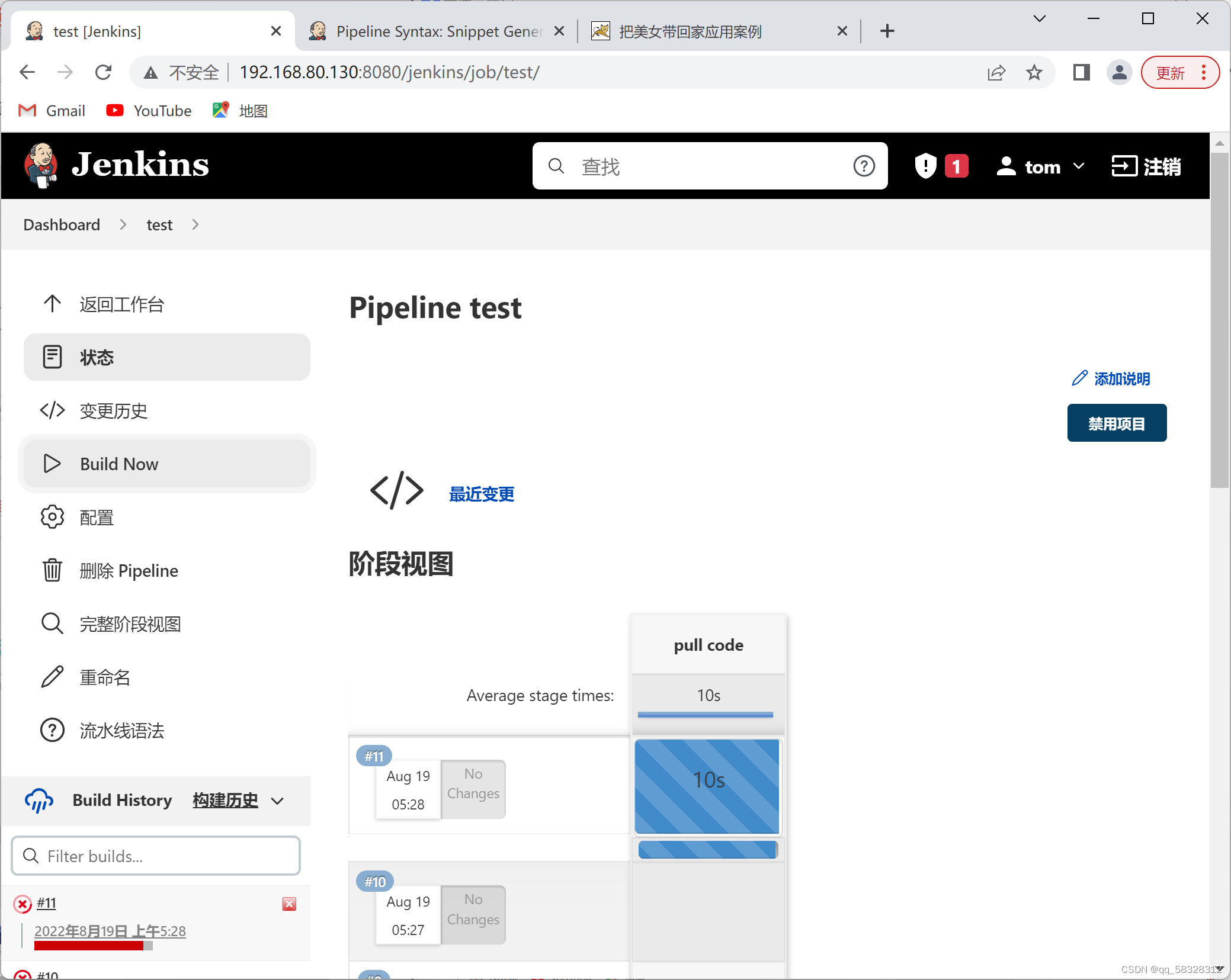Reload the current page

(104, 73)
